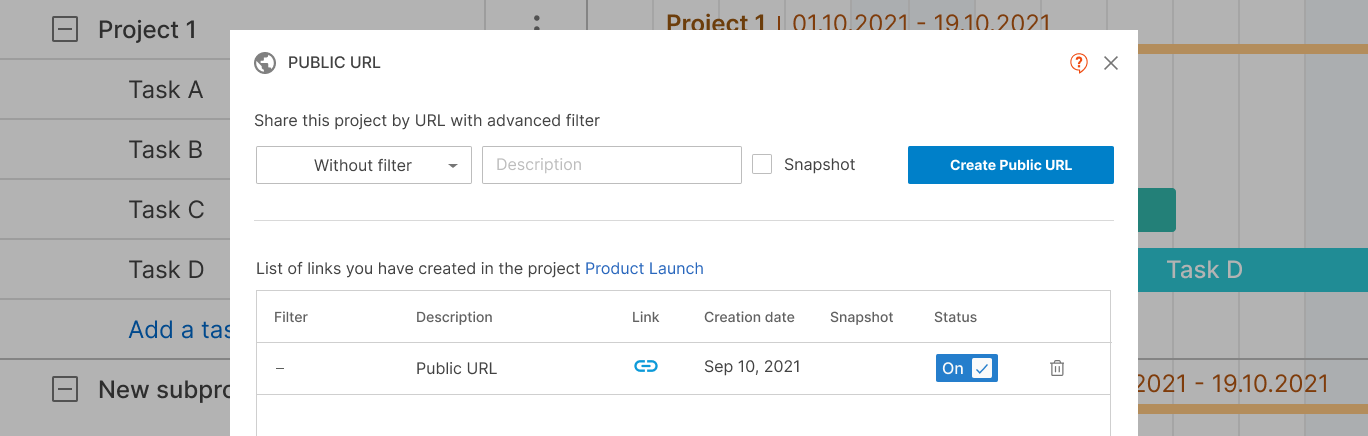
Task: Open the Product Launch project link
Action: [x=644, y=269]
